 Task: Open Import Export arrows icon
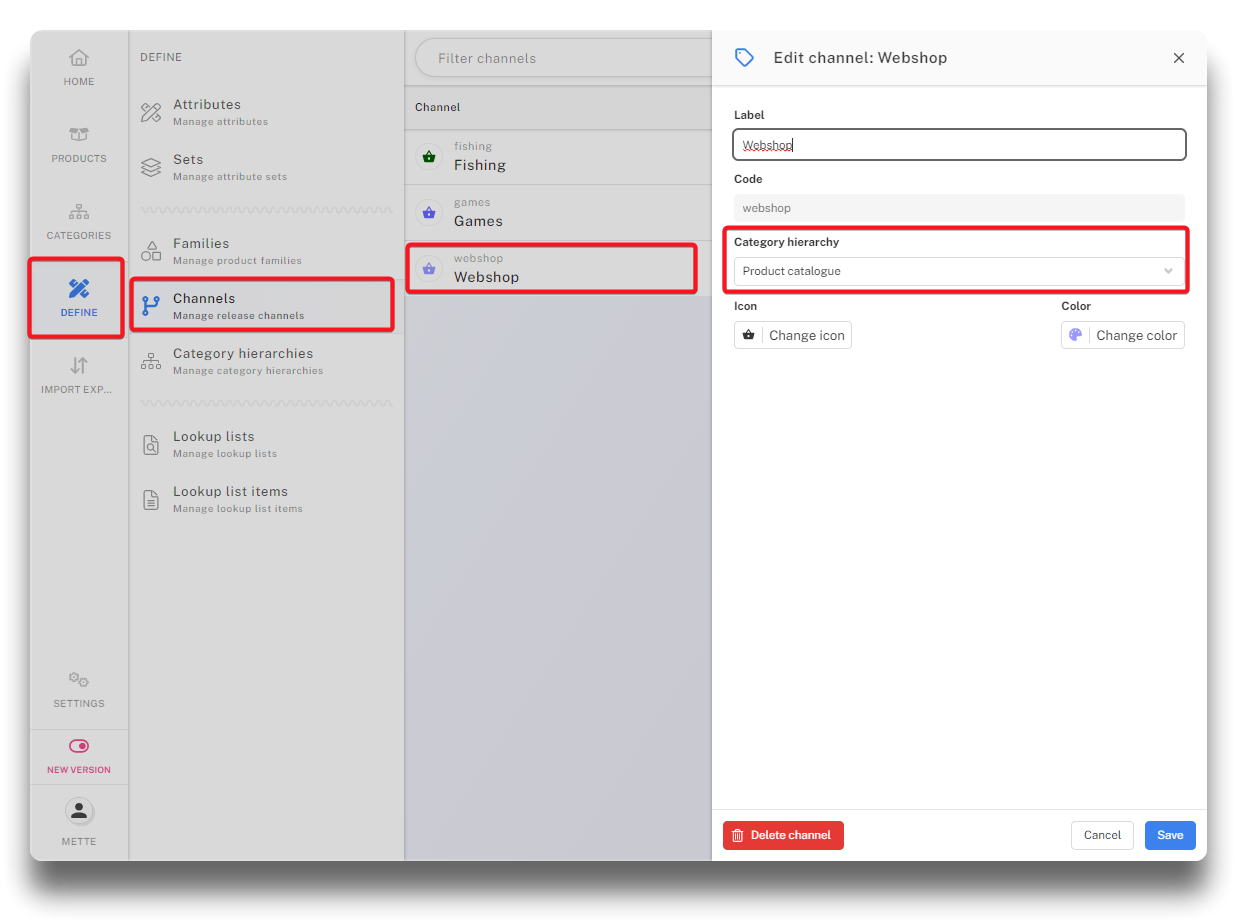click(79, 366)
